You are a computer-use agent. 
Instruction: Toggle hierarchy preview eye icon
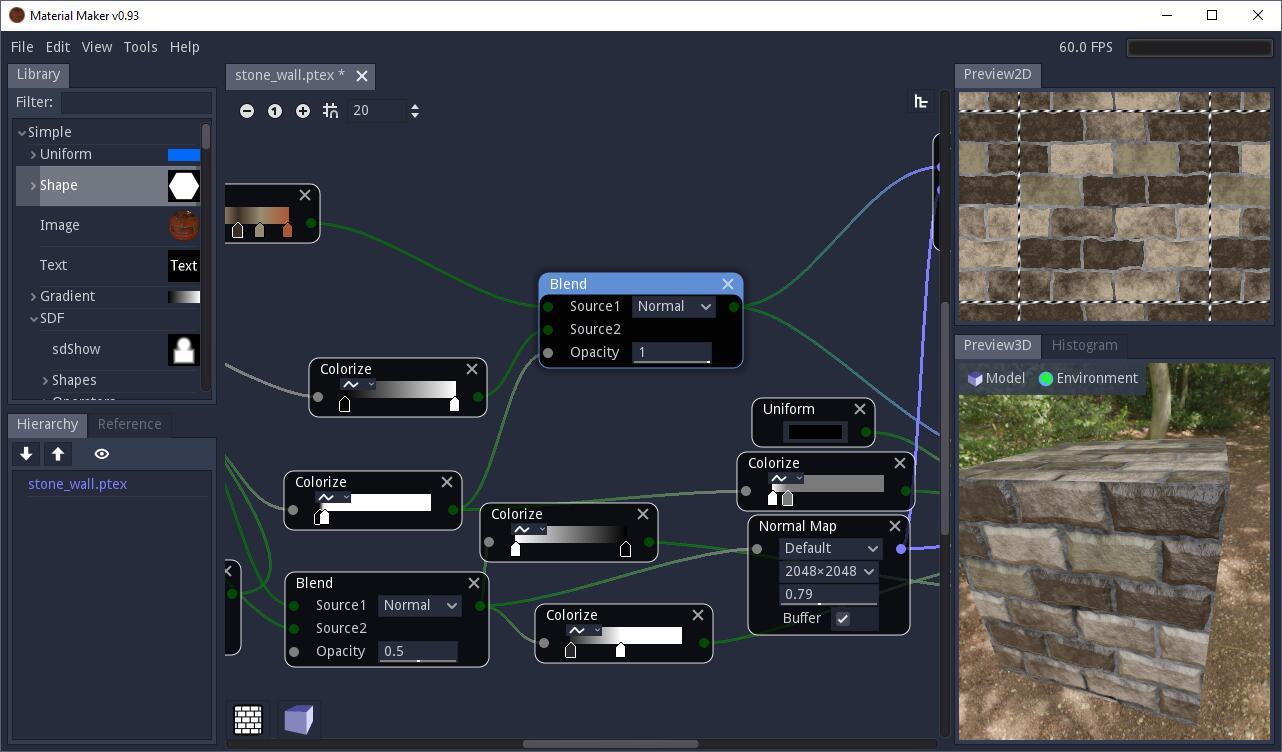102,454
